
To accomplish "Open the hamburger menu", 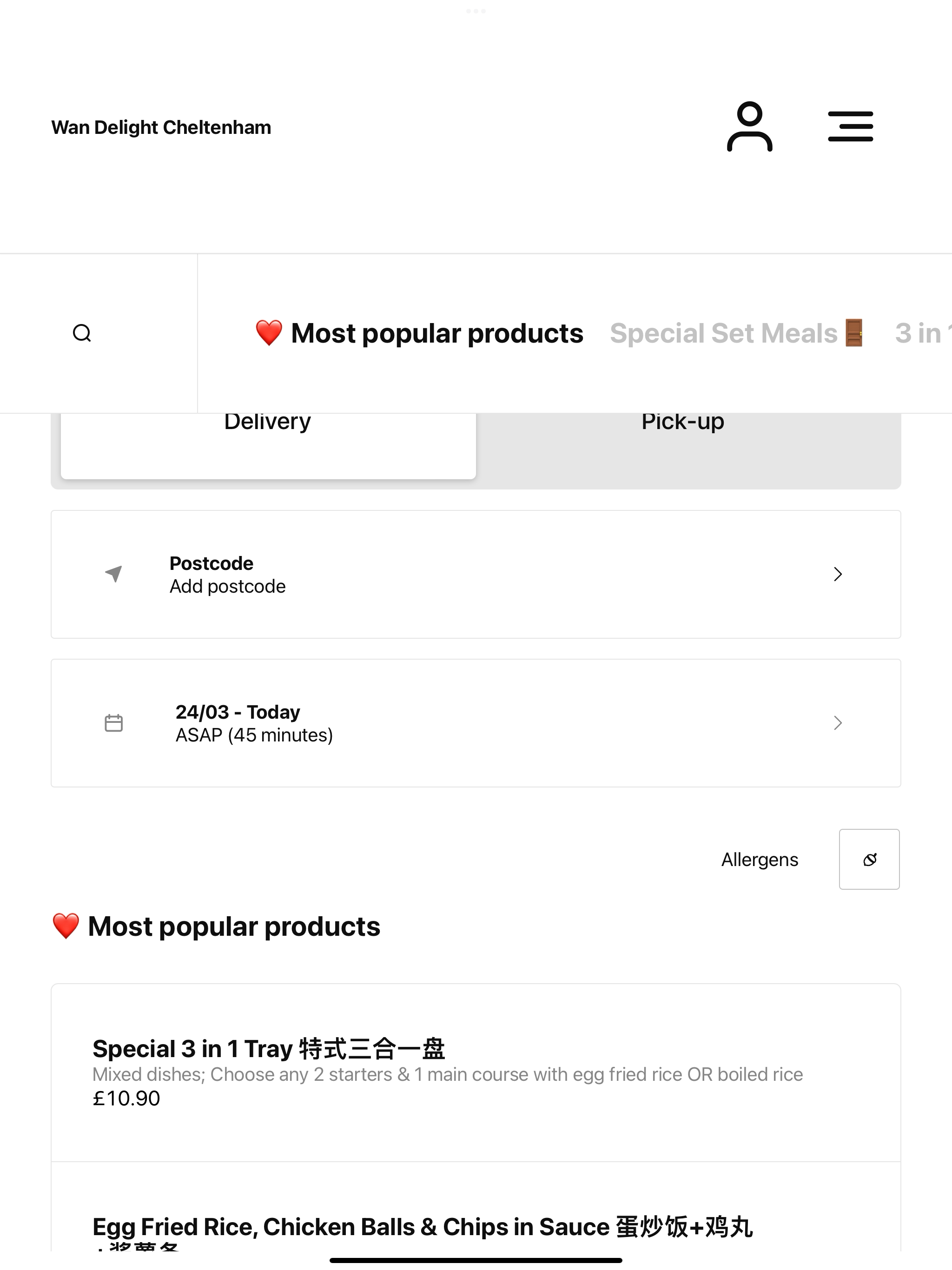I will 850,126.
